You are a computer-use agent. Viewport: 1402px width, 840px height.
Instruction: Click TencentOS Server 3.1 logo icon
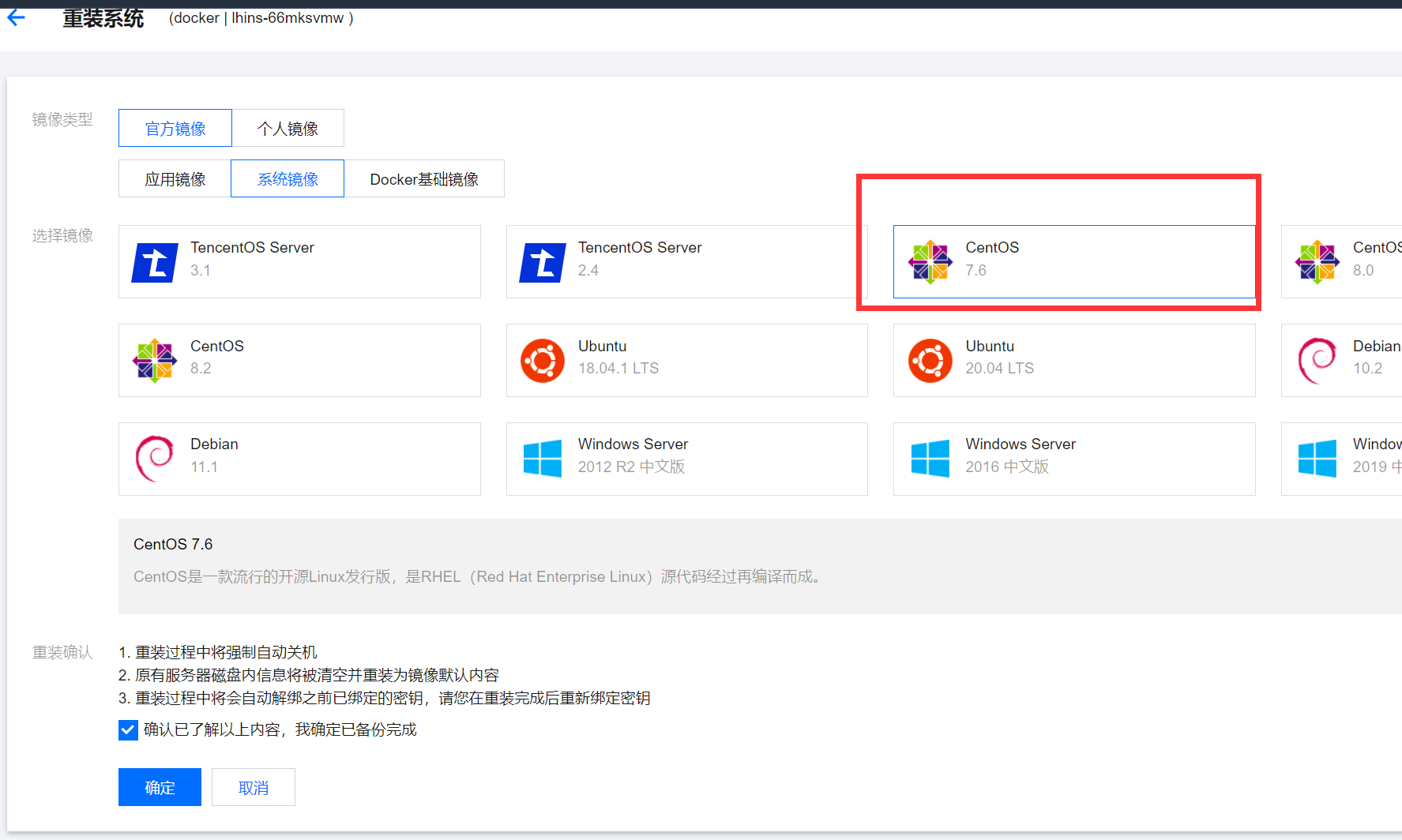point(155,262)
